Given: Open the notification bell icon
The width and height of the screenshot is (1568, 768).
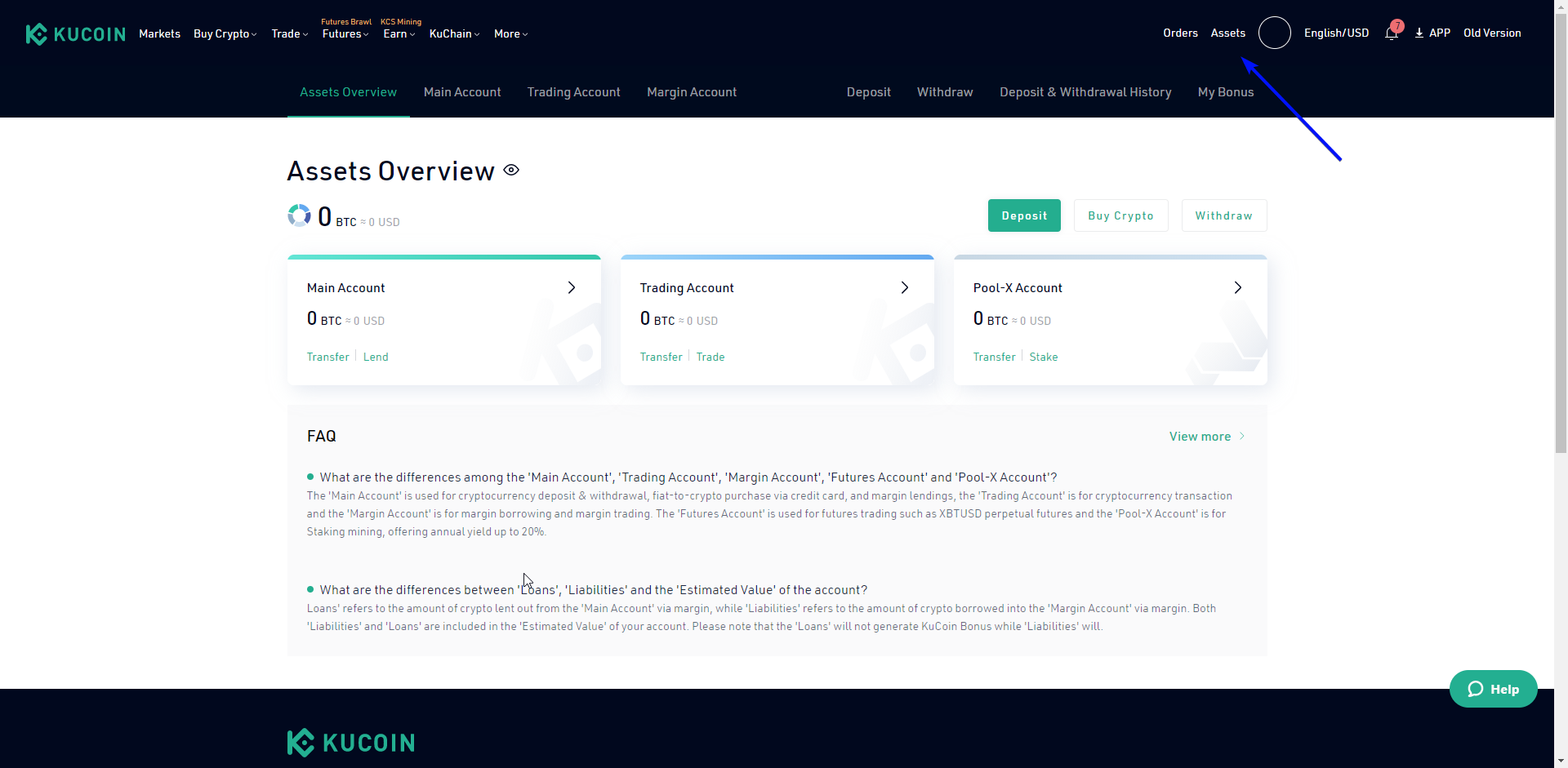Looking at the screenshot, I should pos(1392,33).
